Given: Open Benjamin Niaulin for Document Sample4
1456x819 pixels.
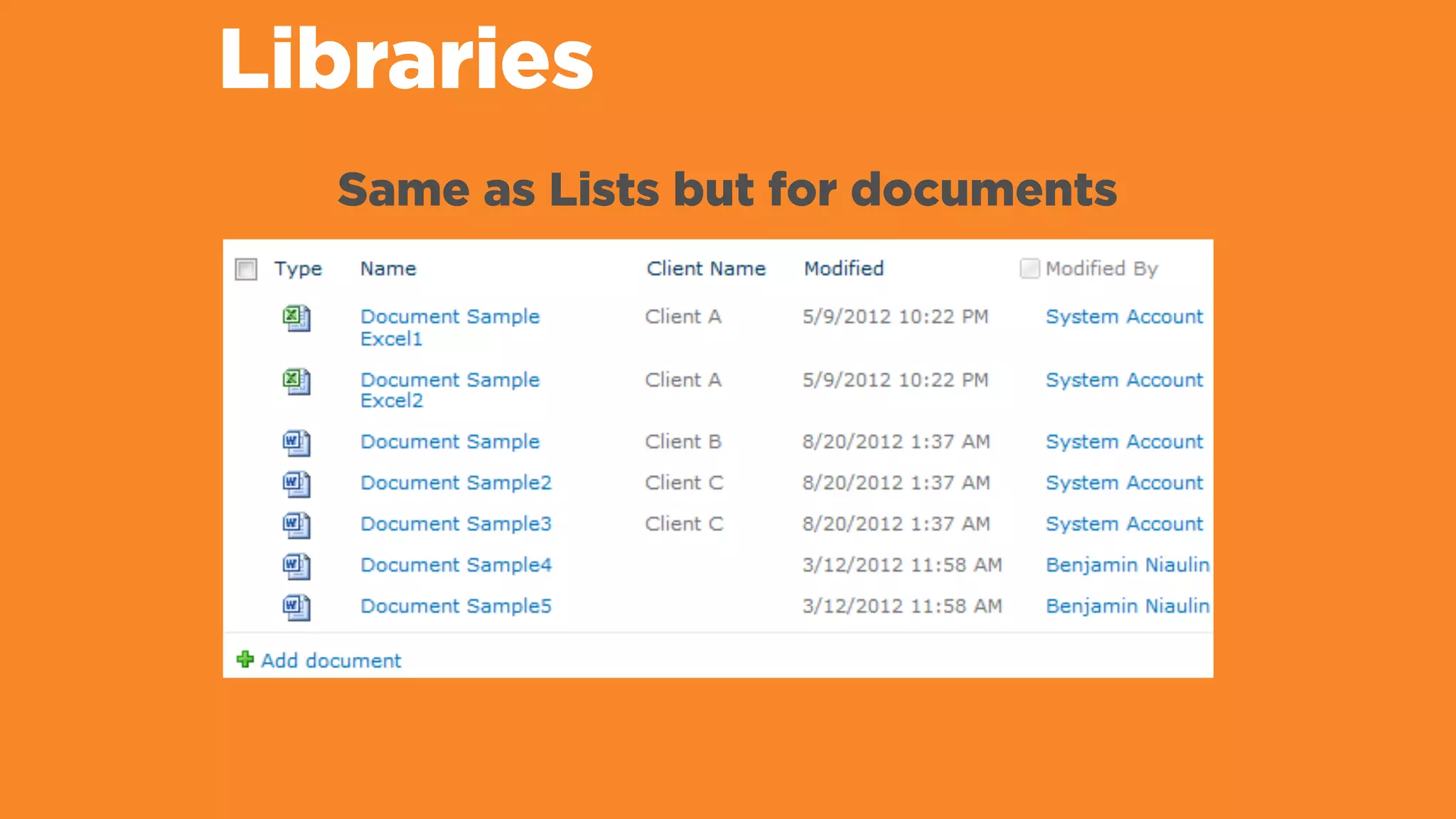Looking at the screenshot, I should point(1128,565).
